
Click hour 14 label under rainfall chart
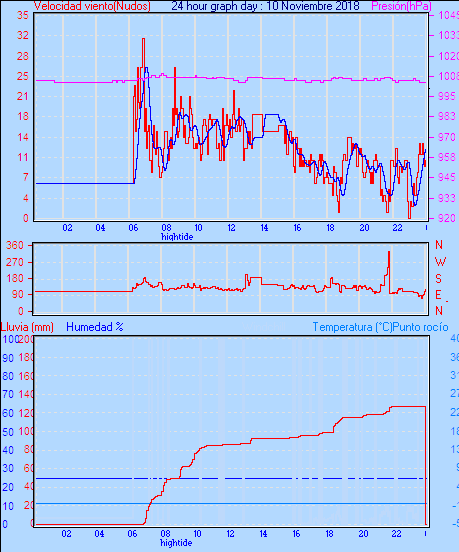[263, 534]
